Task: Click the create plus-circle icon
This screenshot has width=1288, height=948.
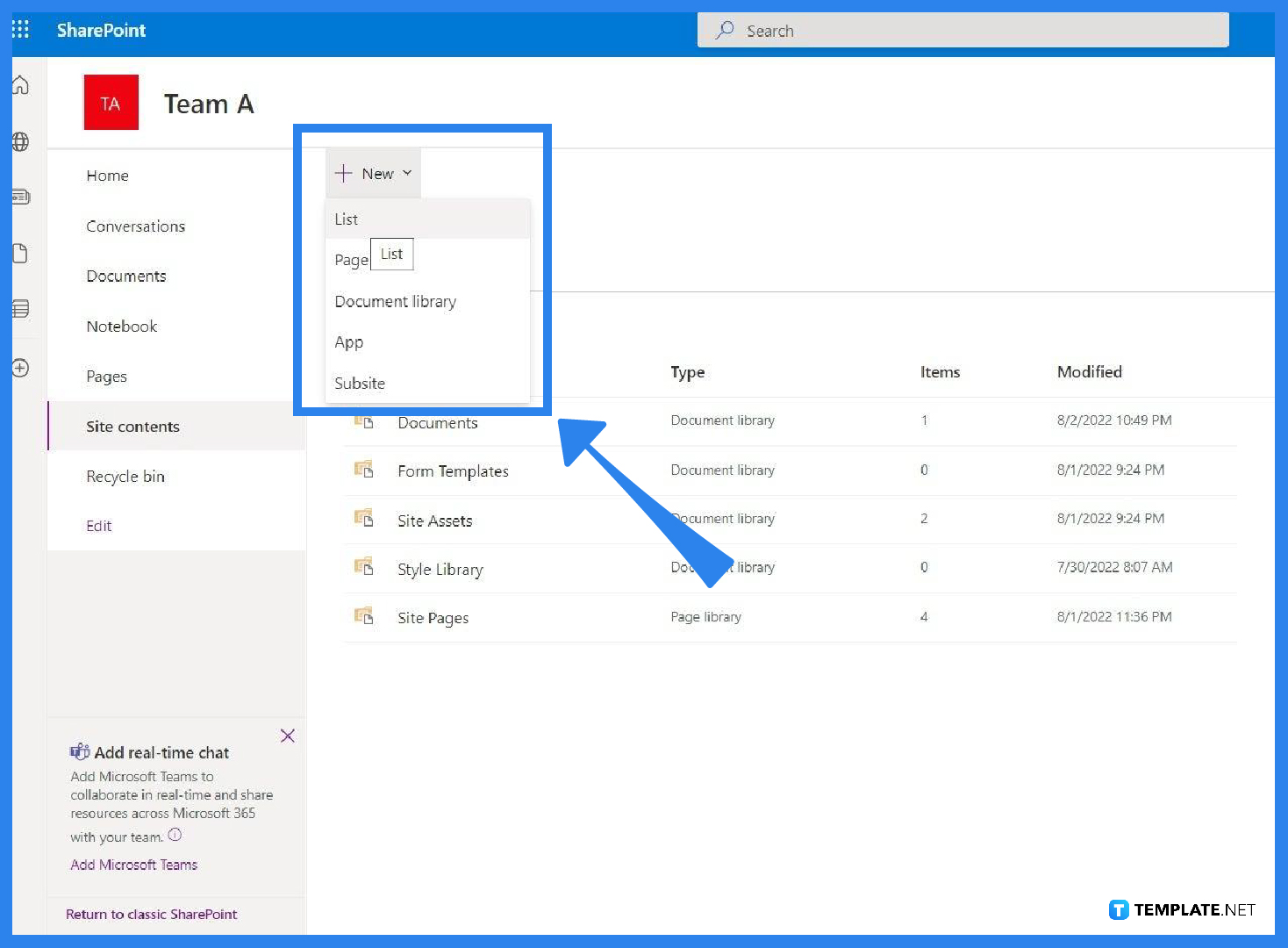Action: pyautogui.click(x=20, y=368)
